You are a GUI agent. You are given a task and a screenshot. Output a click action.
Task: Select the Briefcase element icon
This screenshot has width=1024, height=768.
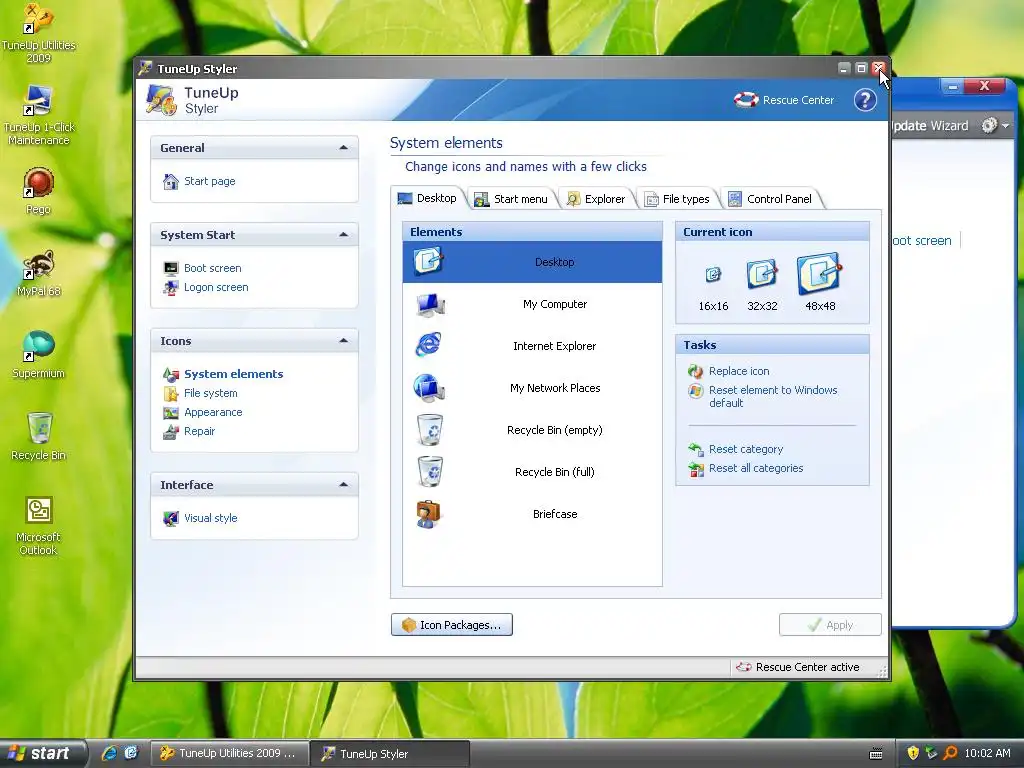[428, 514]
